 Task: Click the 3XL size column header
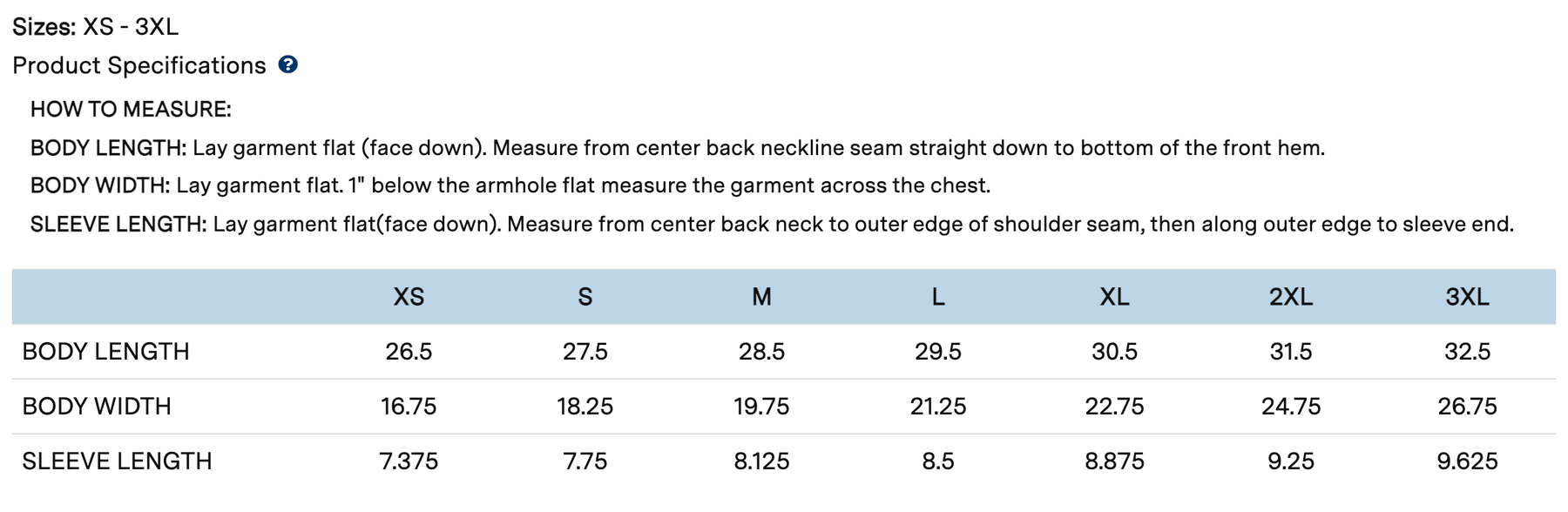click(x=1467, y=297)
